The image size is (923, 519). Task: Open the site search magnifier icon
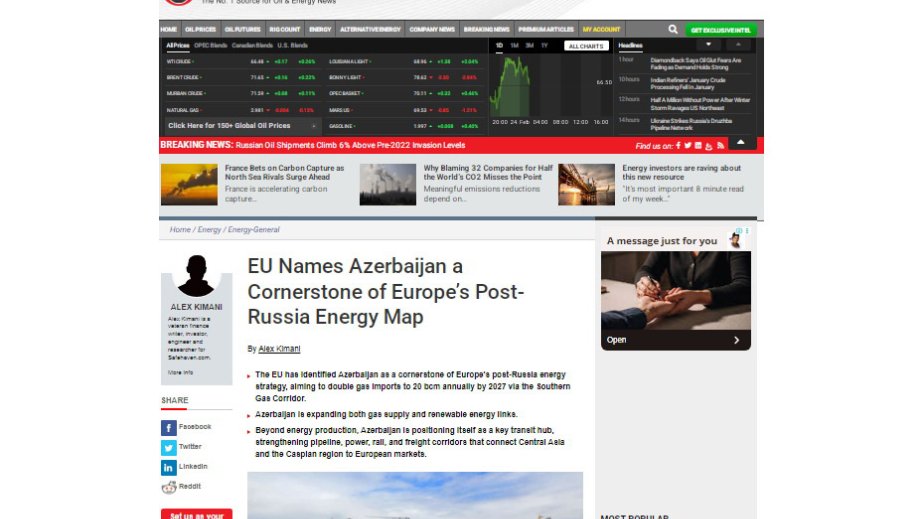pyautogui.click(x=673, y=29)
